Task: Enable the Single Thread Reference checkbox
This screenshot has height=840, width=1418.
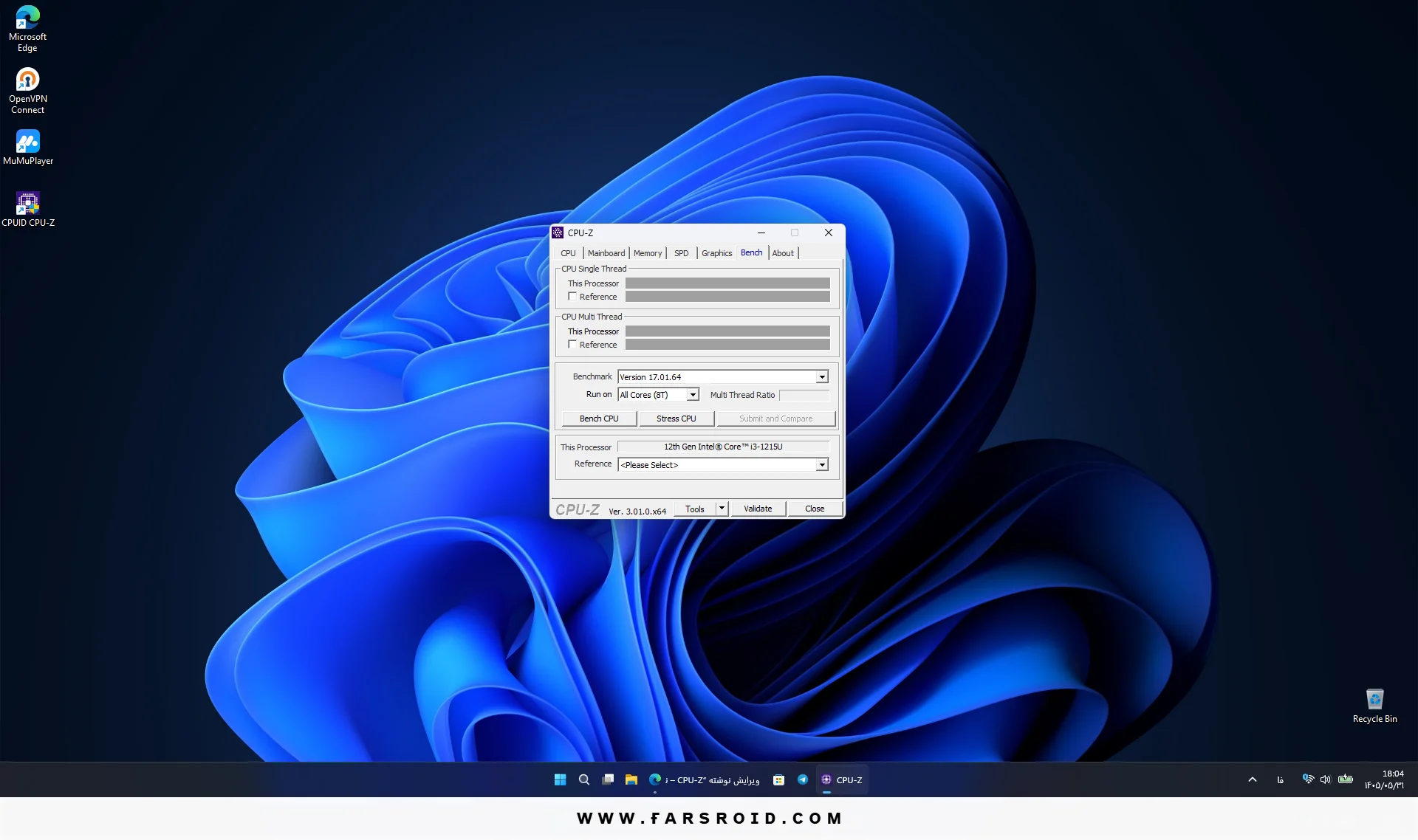Action: [x=572, y=297]
